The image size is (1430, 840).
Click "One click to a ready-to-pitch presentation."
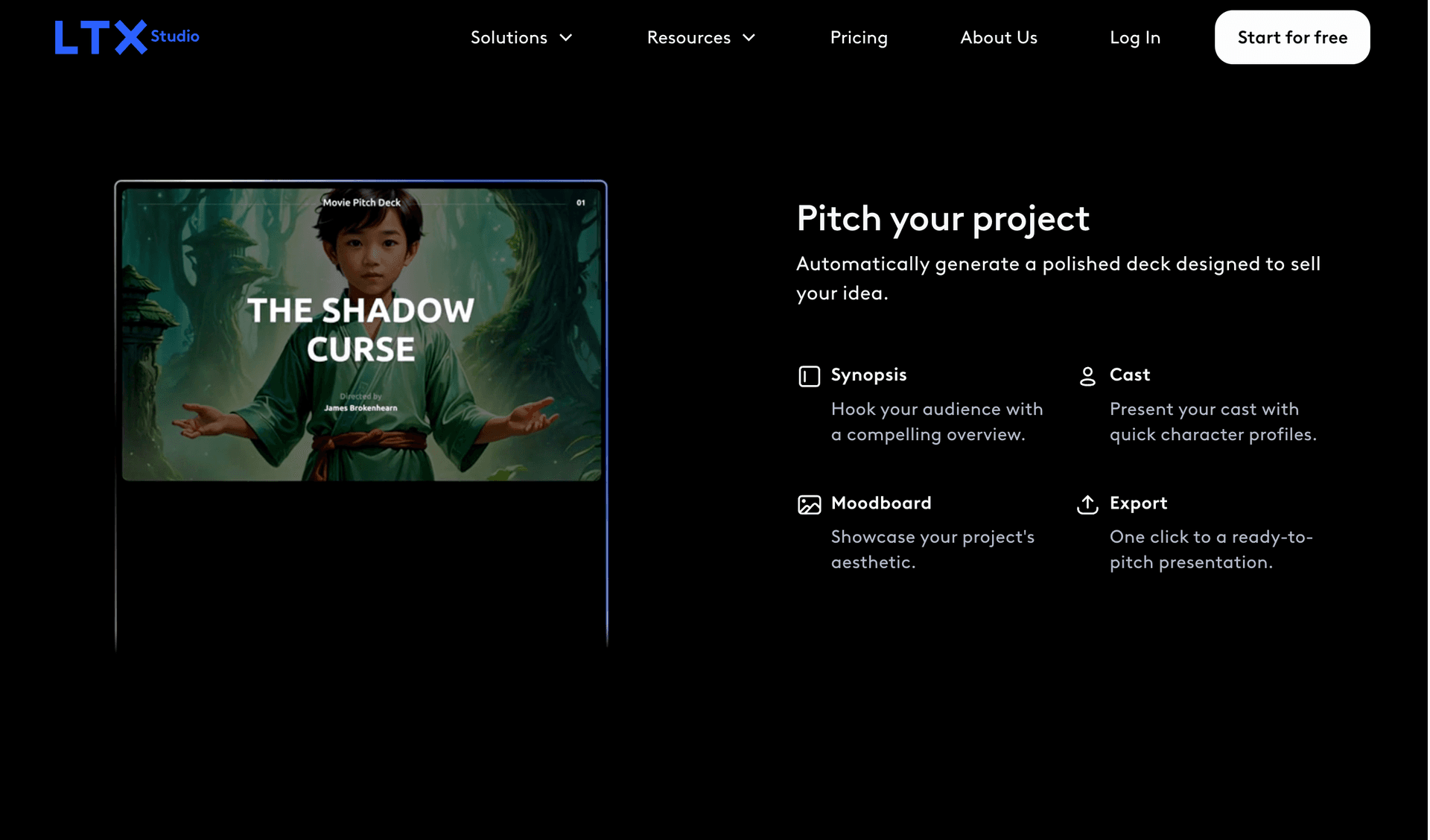[x=1211, y=550]
